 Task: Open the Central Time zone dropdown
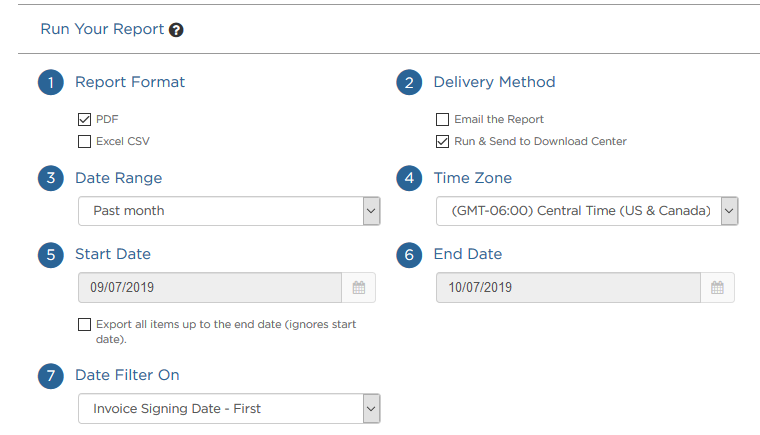pyautogui.click(x=587, y=211)
